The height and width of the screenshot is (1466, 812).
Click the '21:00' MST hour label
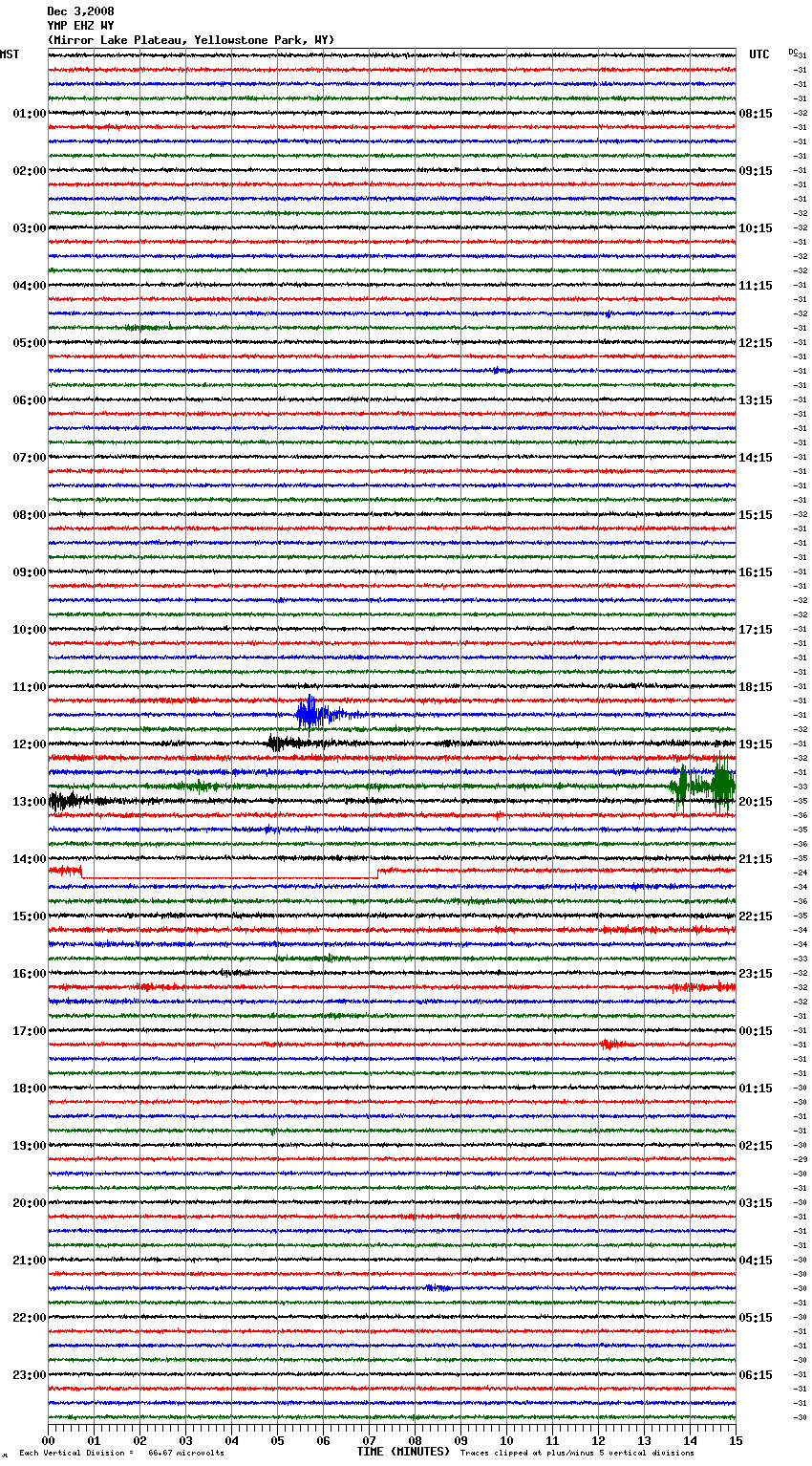[x=29, y=1261]
